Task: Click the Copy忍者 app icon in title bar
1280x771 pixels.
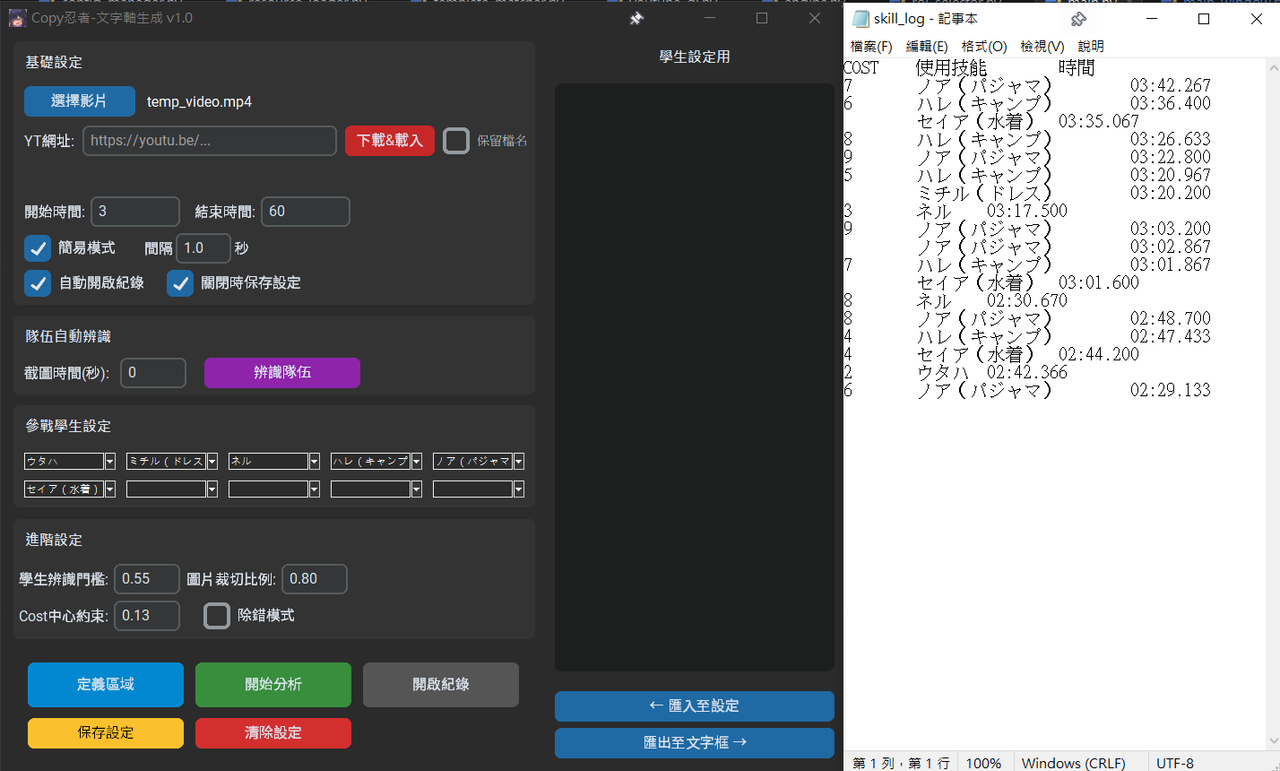Action: (x=16, y=18)
